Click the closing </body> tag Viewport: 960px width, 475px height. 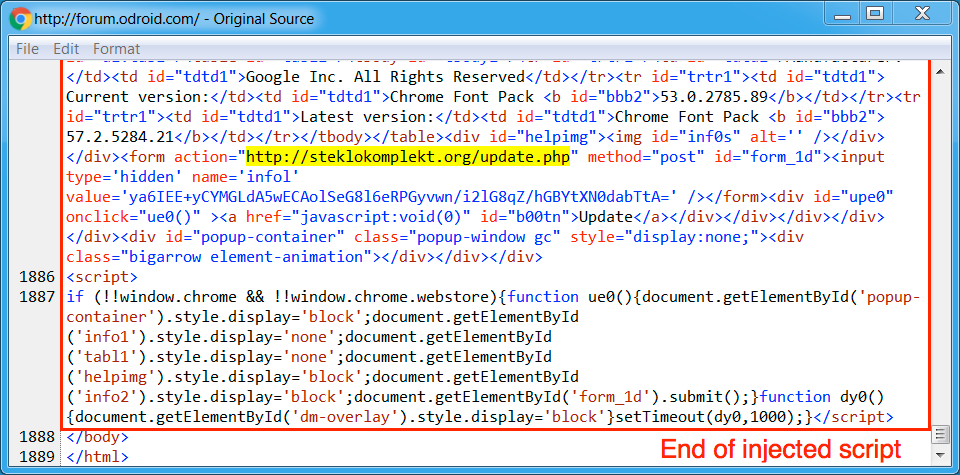98,437
